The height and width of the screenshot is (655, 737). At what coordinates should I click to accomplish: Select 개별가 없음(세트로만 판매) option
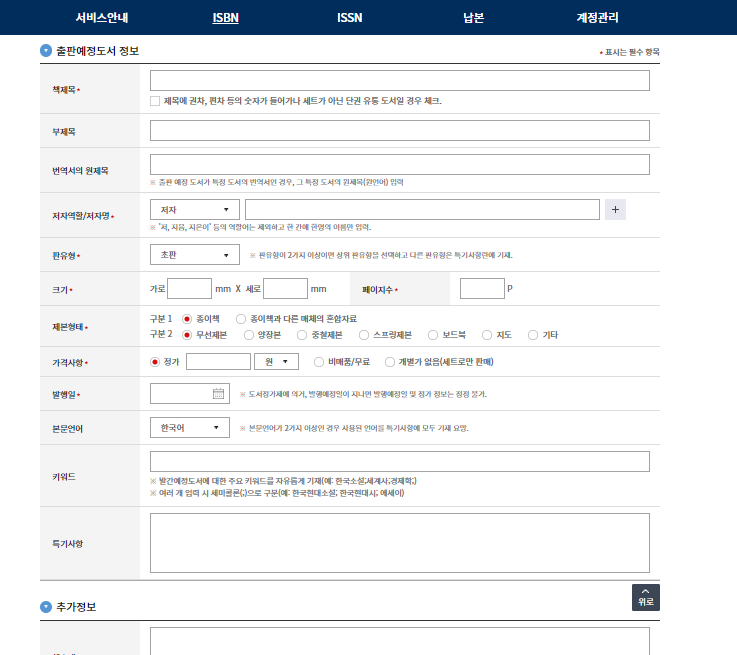click(x=390, y=362)
